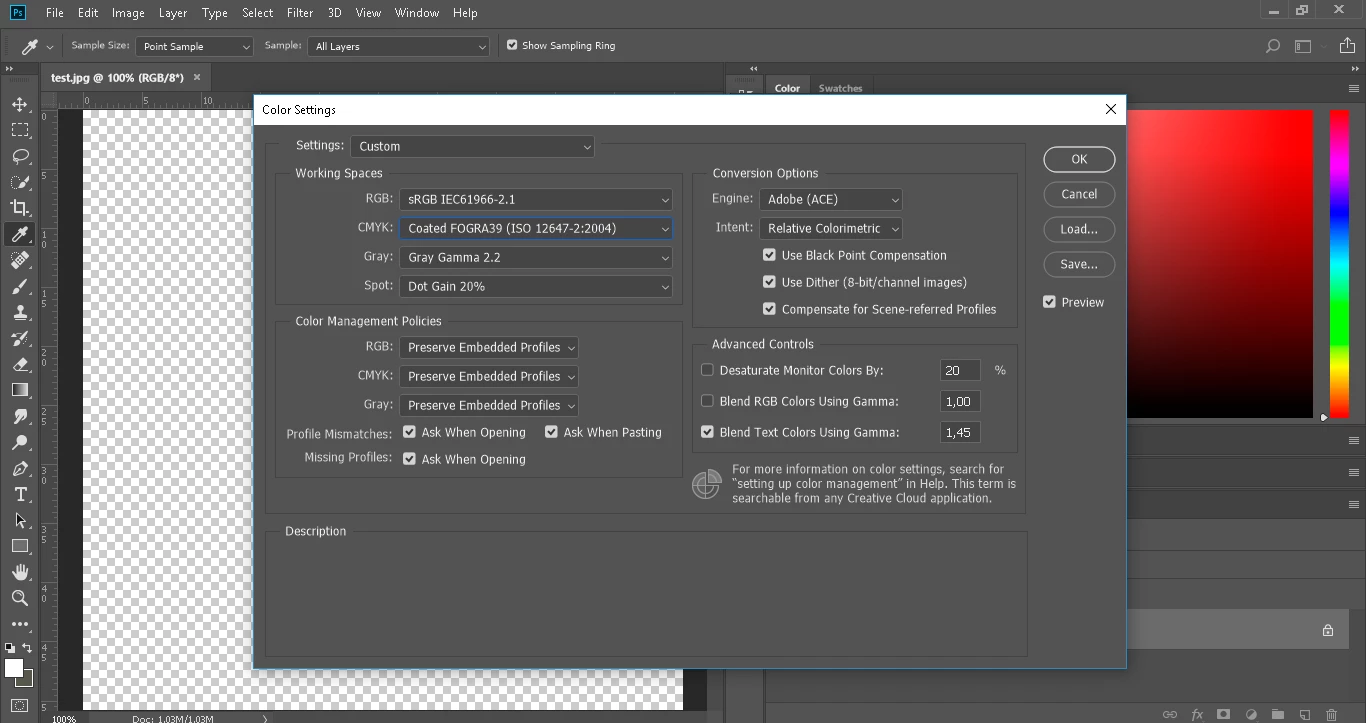The width and height of the screenshot is (1366, 723).
Task: Open the Image menu
Action: 128,13
